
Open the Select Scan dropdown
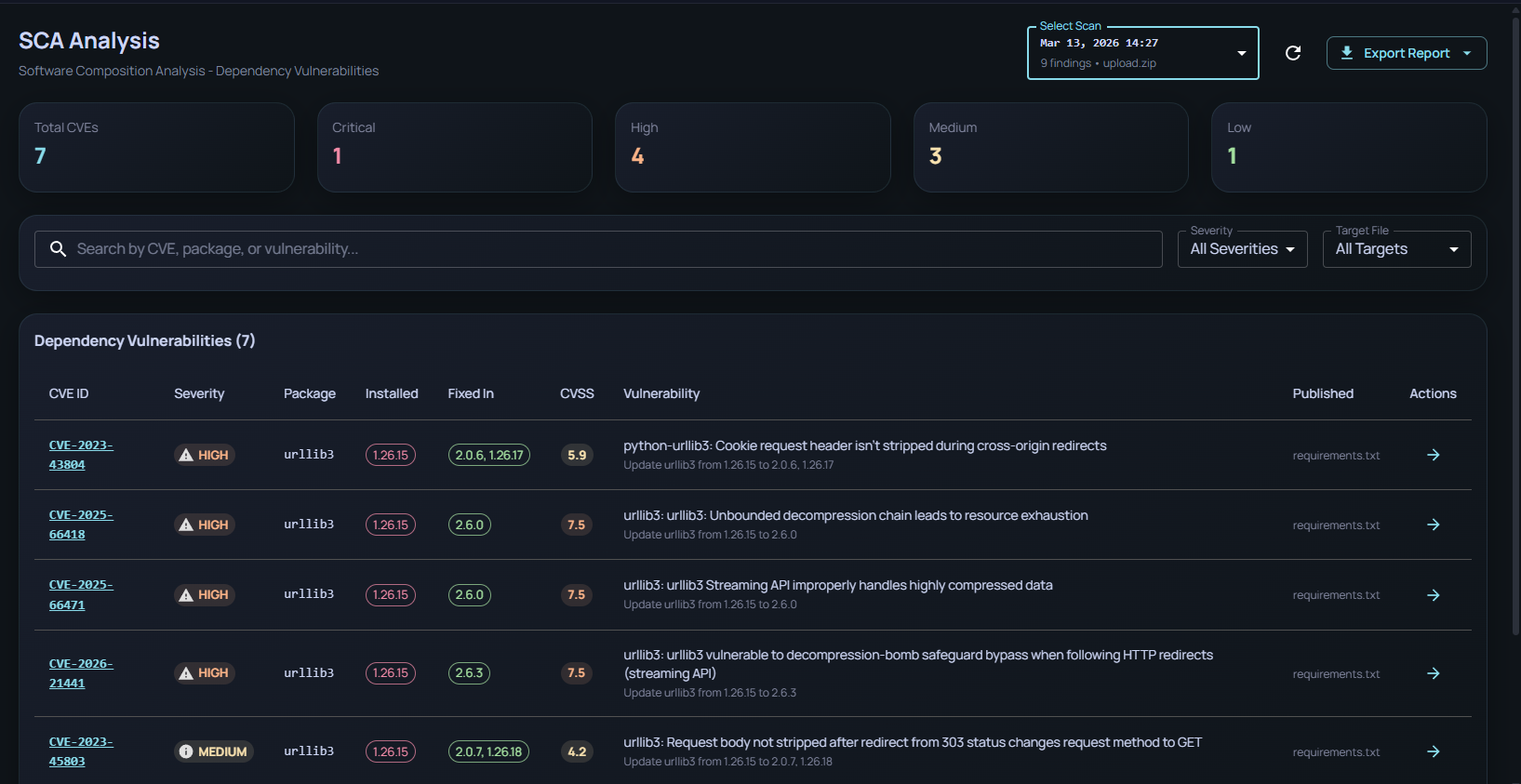(1142, 53)
